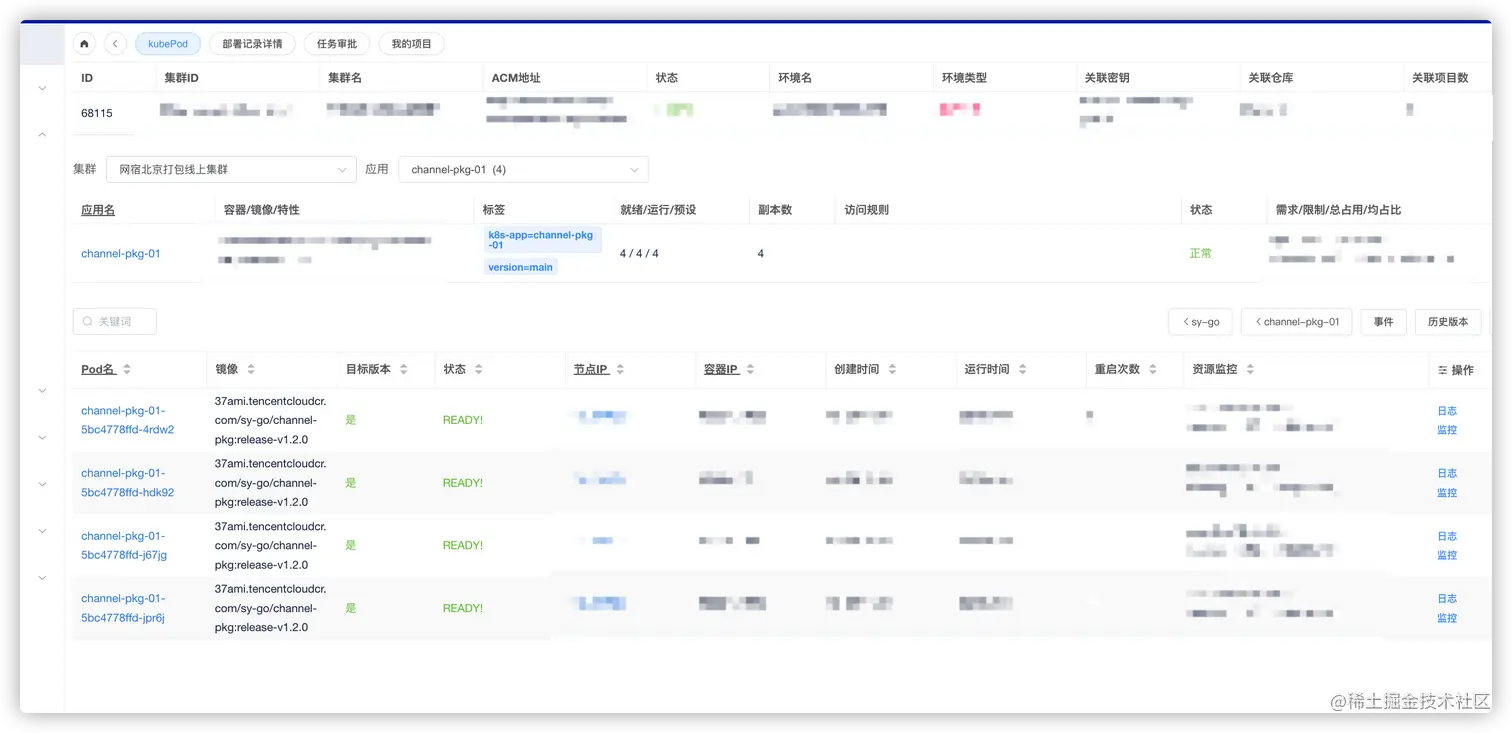1512x733 pixels.
Task: Open the 应用 dropdown channel-pkg-01 (4)
Action: coord(523,169)
